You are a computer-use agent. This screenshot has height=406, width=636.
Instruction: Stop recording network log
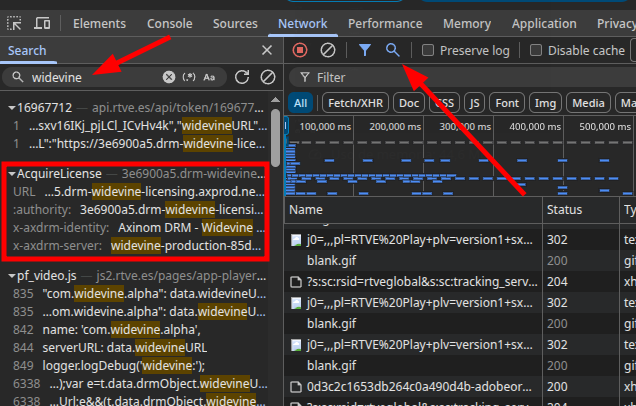(x=300, y=50)
